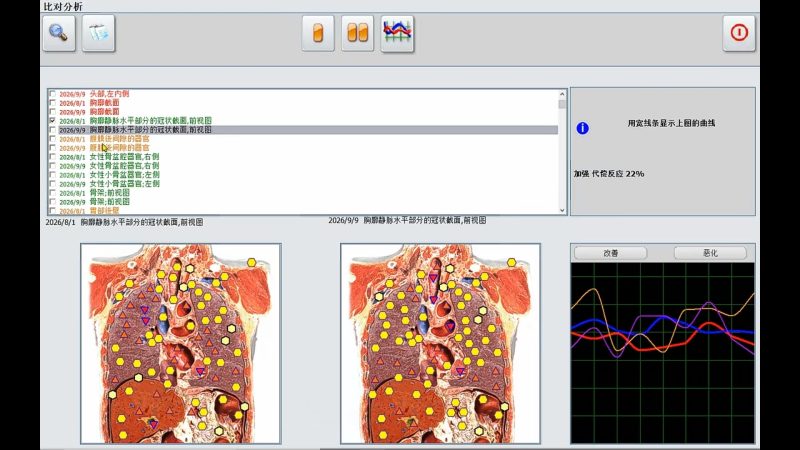The image size is (800, 450).
Task: Click the blue info icon
Action: coord(582,128)
